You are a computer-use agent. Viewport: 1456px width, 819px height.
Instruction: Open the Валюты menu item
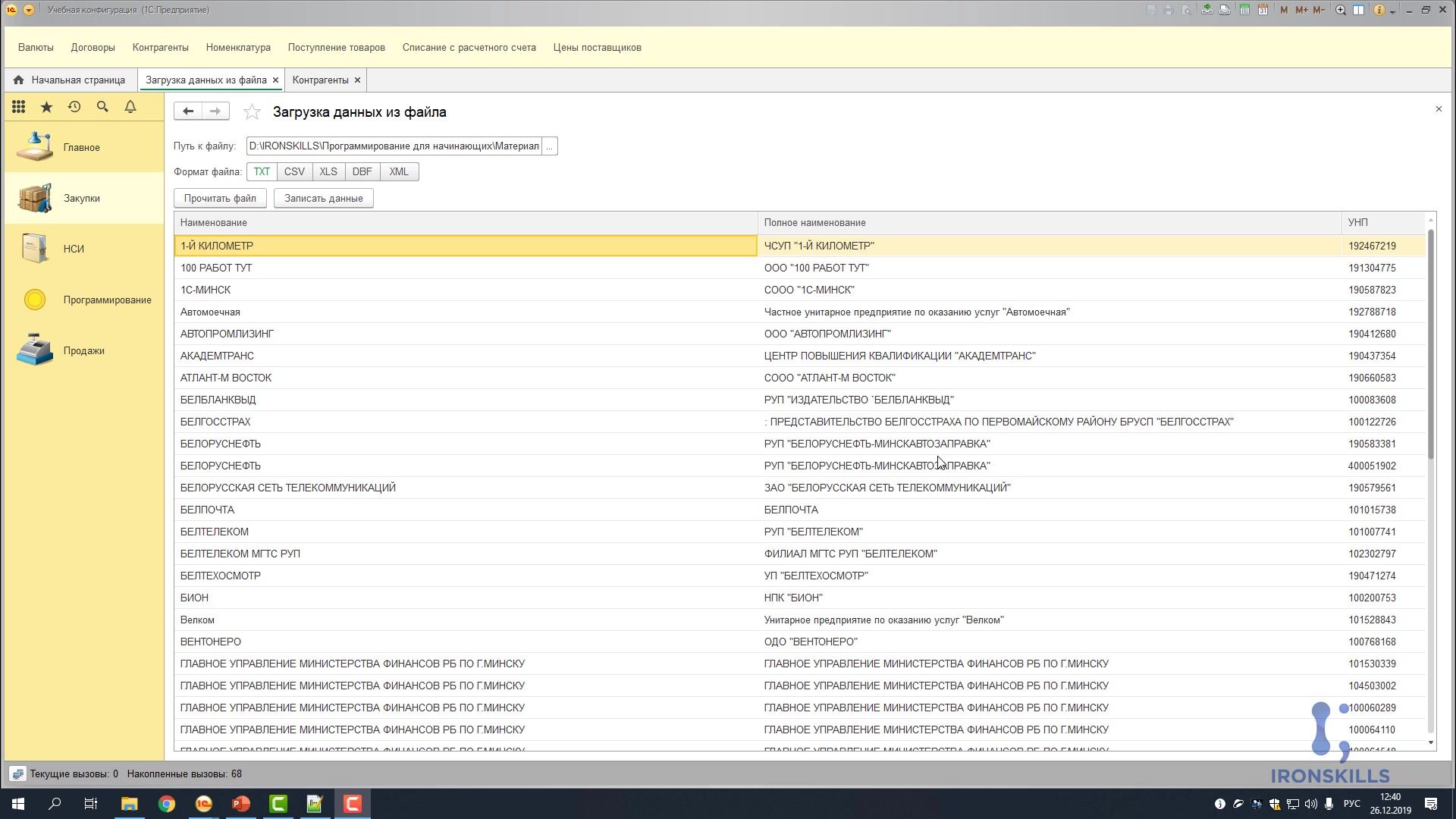[x=36, y=47]
